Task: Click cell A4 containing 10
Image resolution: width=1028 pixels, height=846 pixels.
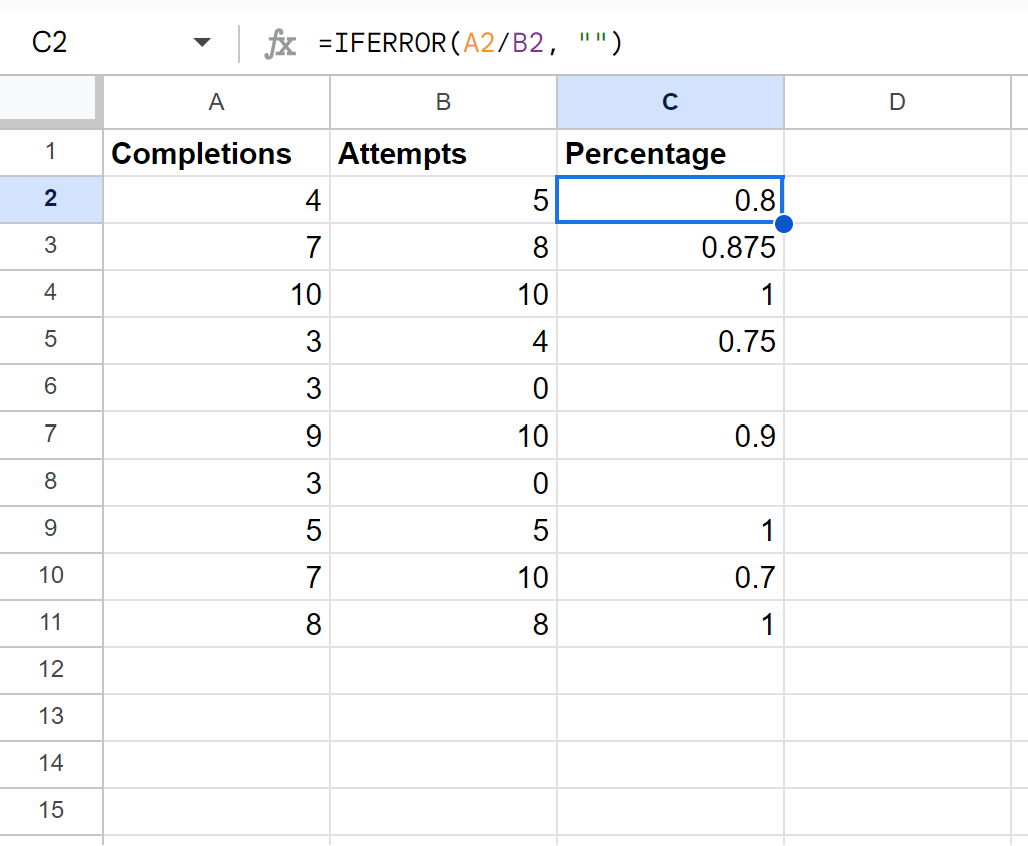Action: coord(216,294)
